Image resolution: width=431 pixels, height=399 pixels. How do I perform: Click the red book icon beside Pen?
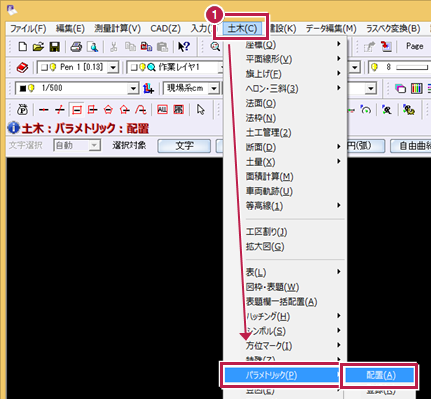pyautogui.click(x=22, y=68)
